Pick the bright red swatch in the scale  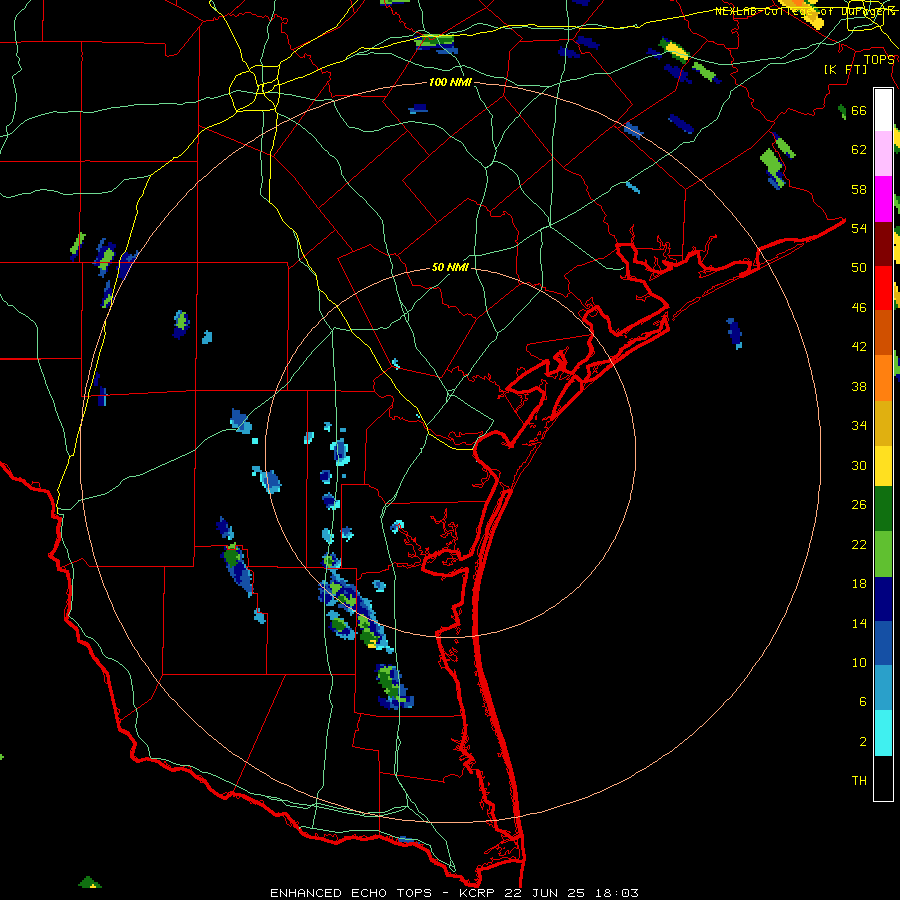click(x=883, y=288)
